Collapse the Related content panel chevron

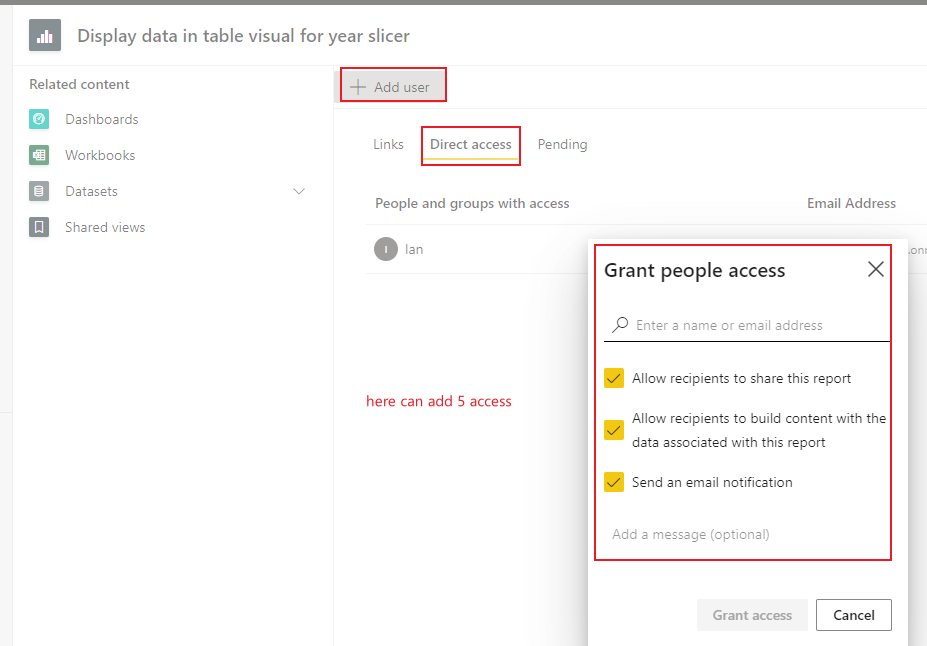coord(298,191)
